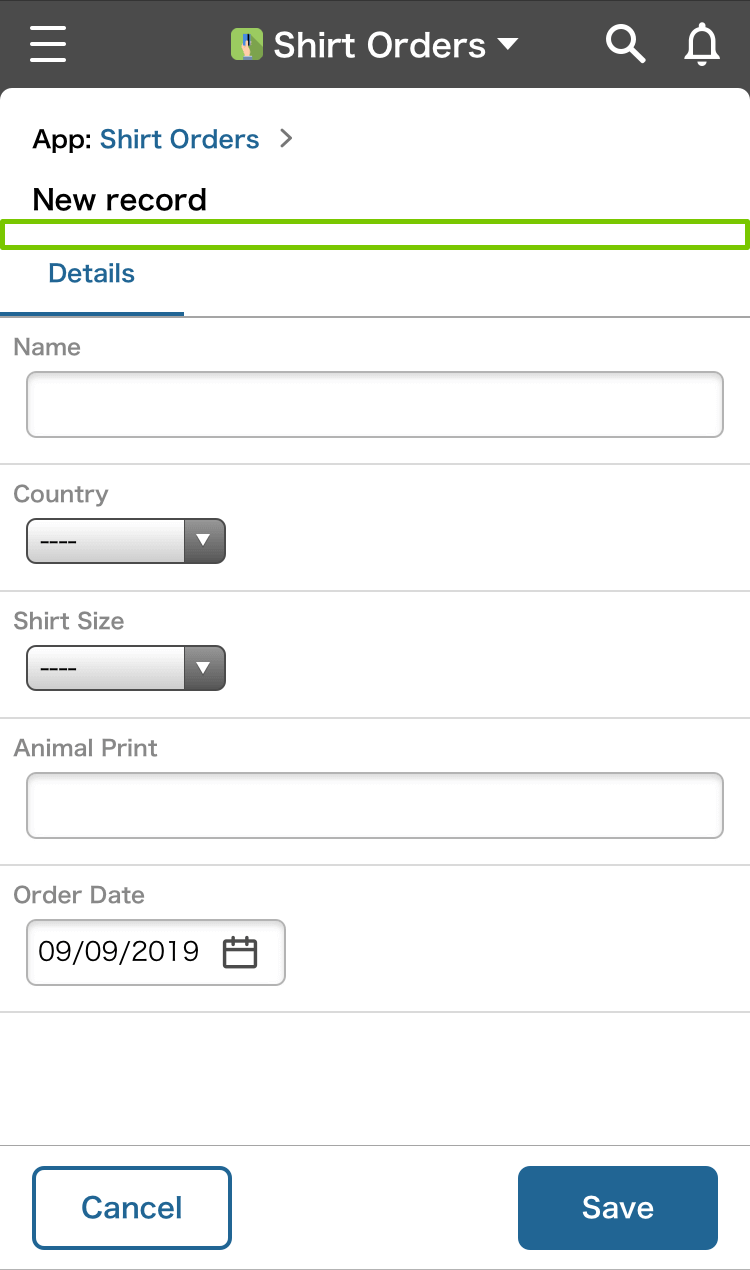The height and width of the screenshot is (1270, 750).
Task: Focus the Name input field
Action: [374, 404]
